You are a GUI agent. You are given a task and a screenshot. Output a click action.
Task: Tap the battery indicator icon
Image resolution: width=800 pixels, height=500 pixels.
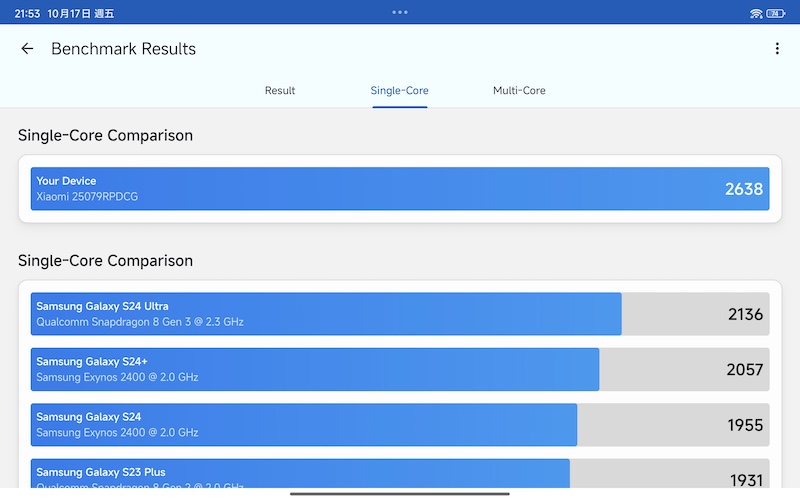pyautogui.click(x=778, y=13)
